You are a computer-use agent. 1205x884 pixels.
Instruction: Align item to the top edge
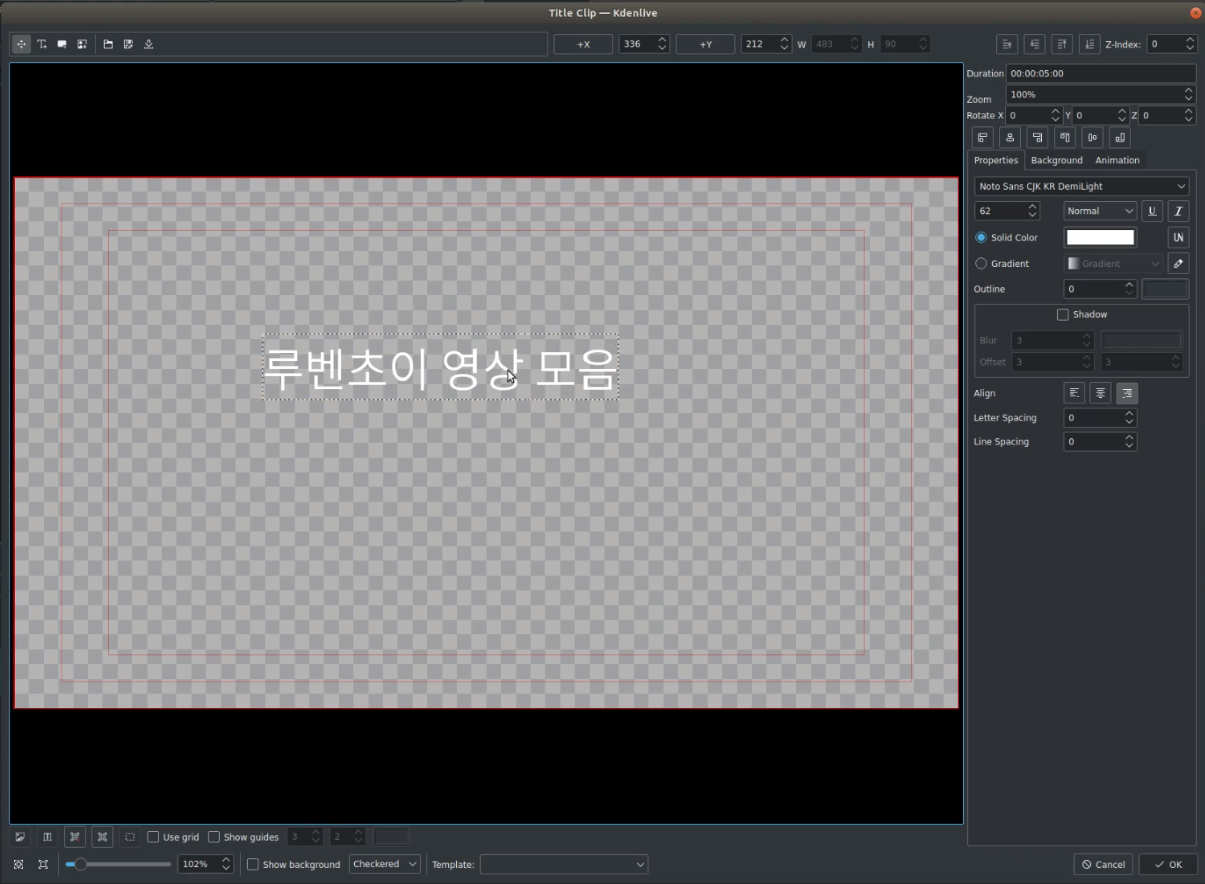coord(1065,137)
